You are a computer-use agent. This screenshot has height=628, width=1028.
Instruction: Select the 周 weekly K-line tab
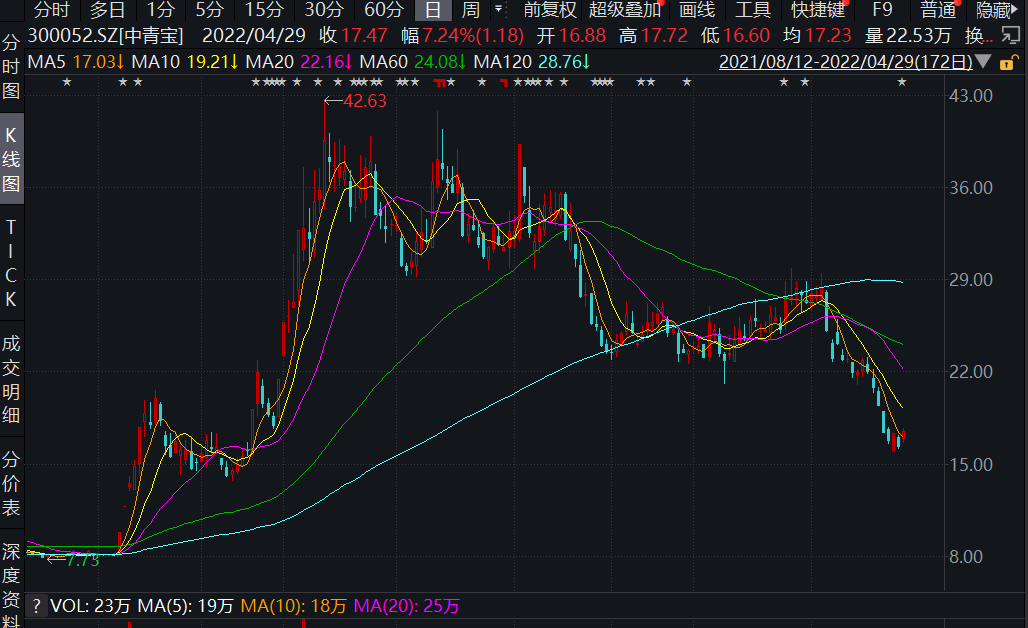coord(471,10)
